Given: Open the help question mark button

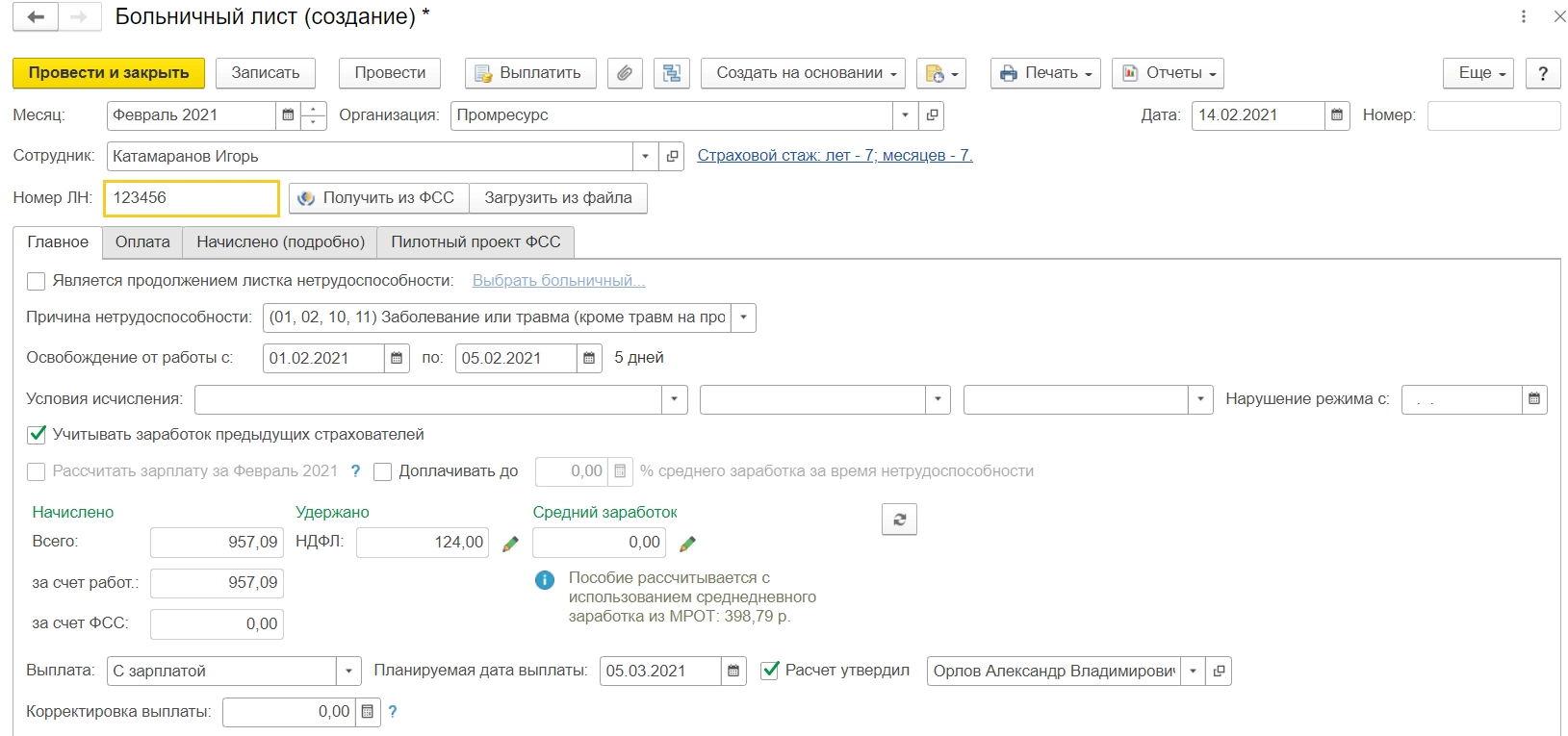Looking at the screenshot, I should pyautogui.click(x=1543, y=73).
